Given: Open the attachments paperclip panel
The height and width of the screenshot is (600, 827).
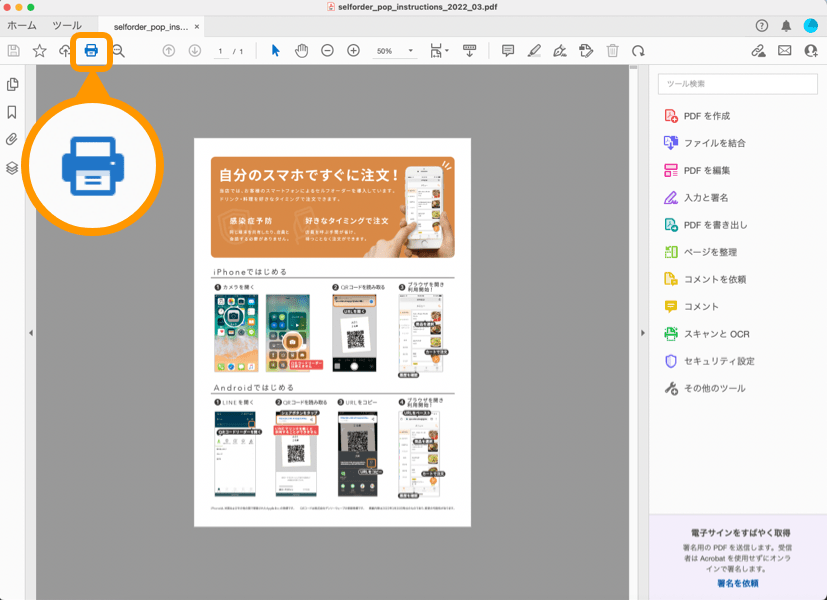Looking at the screenshot, I should pyautogui.click(x=12, y=139).
